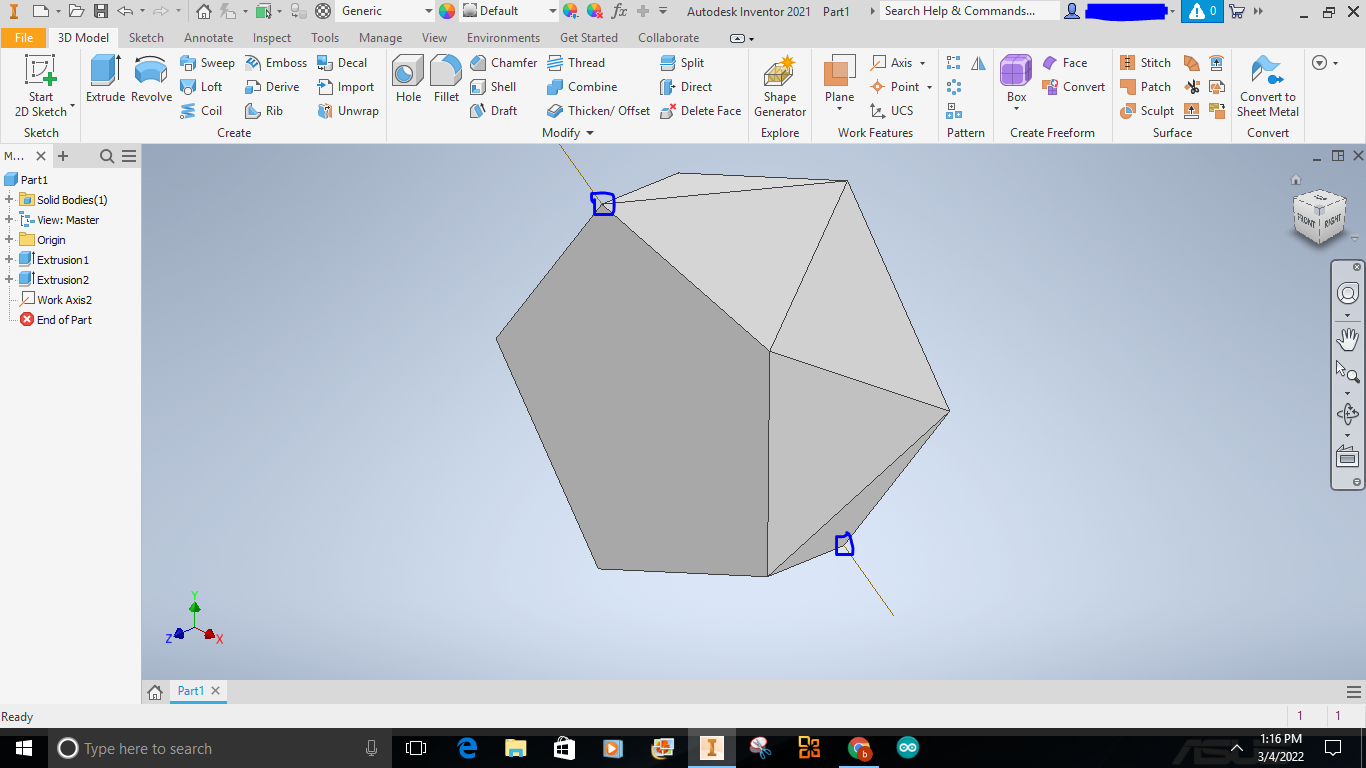The height and width of the screenshot is (768, 1366).
Task: Select the Chamfer tool
Action: coord(504,62)
